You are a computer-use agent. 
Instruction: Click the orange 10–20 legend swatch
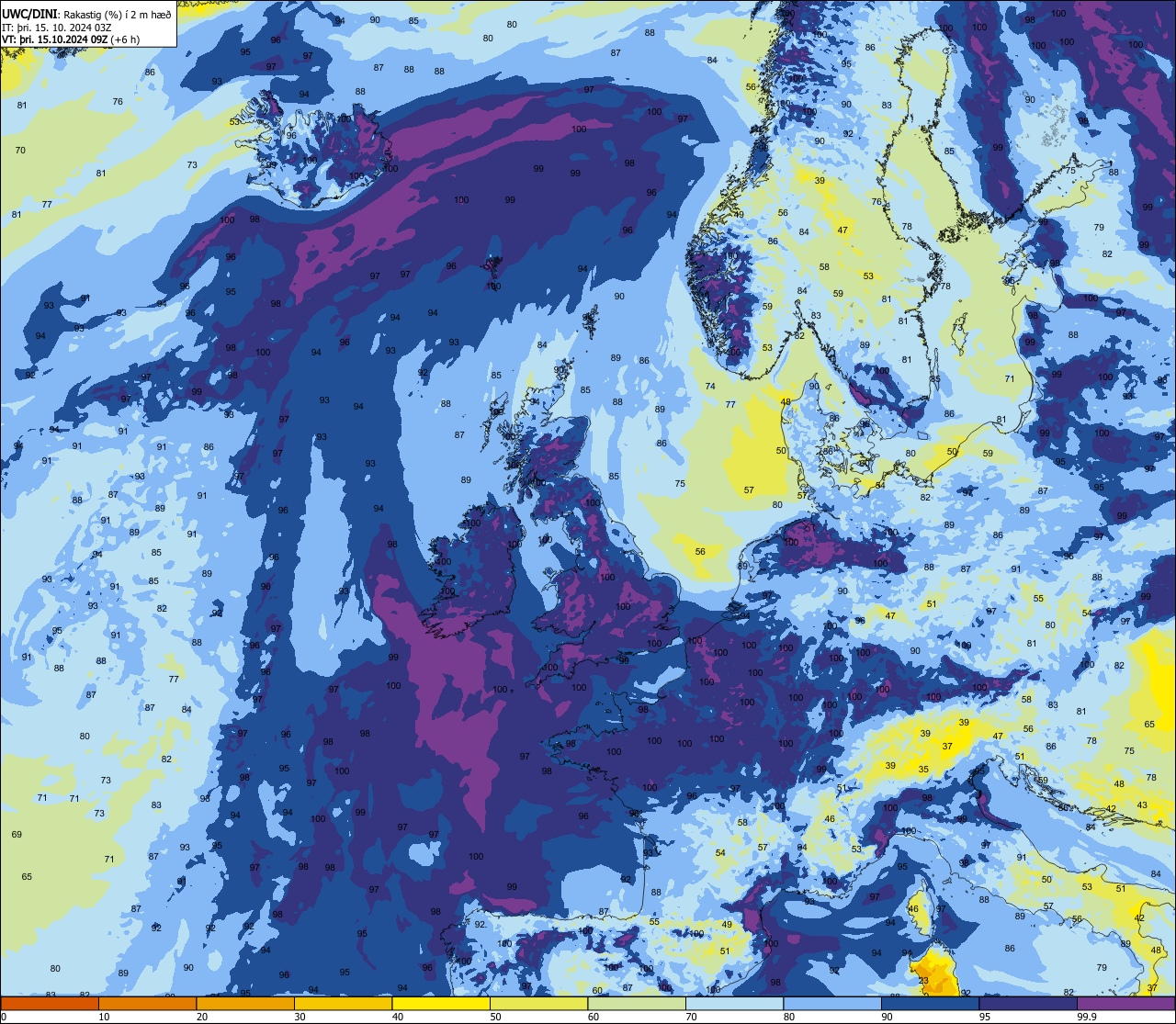pos(147,1003)
